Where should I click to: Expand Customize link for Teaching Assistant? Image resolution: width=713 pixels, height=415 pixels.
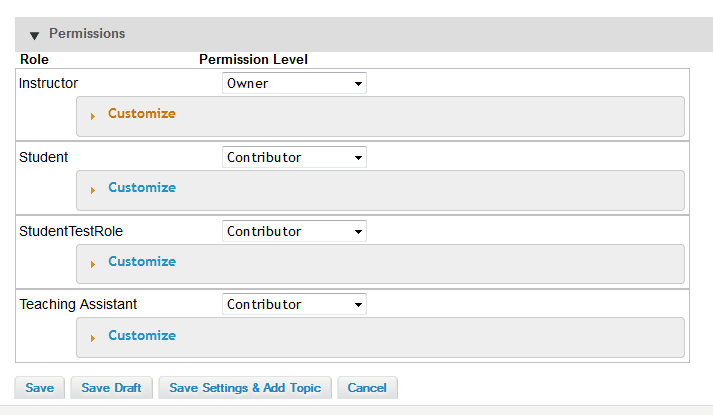point(142,335)
